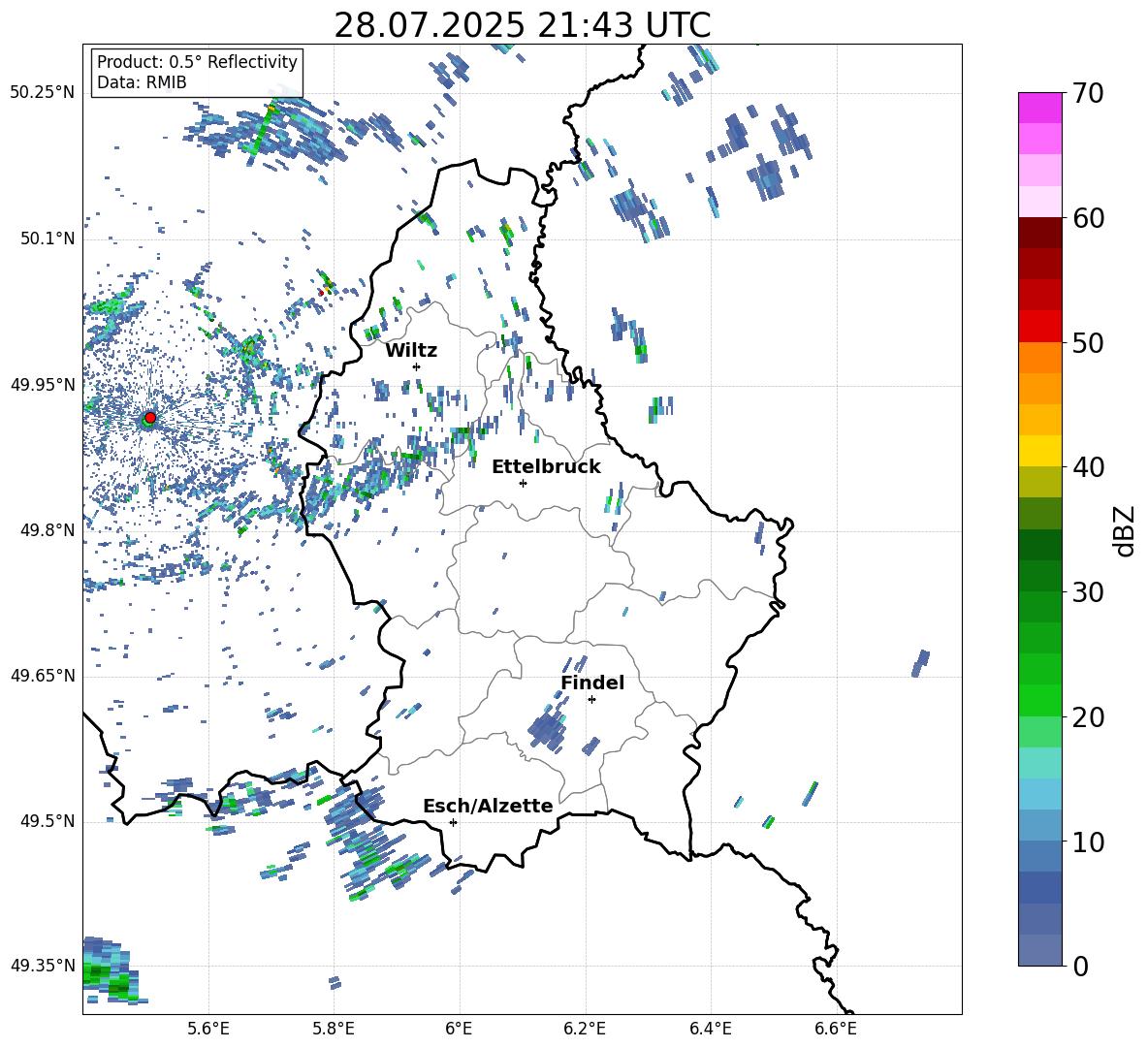This screenshot has width=1148, height=1048.
Task: Click the Esch/Alzette station cross marker
Action: click(x=453, y=822)
